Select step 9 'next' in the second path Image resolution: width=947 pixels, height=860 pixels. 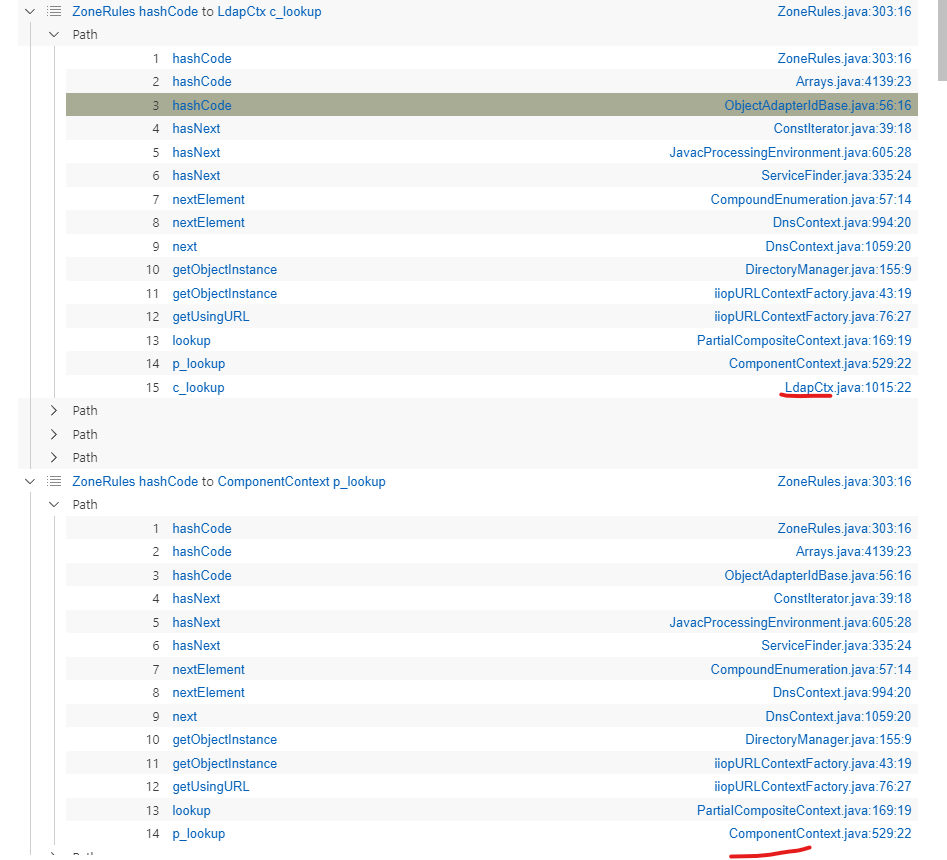pyautogui.click(x=184, y=717)
